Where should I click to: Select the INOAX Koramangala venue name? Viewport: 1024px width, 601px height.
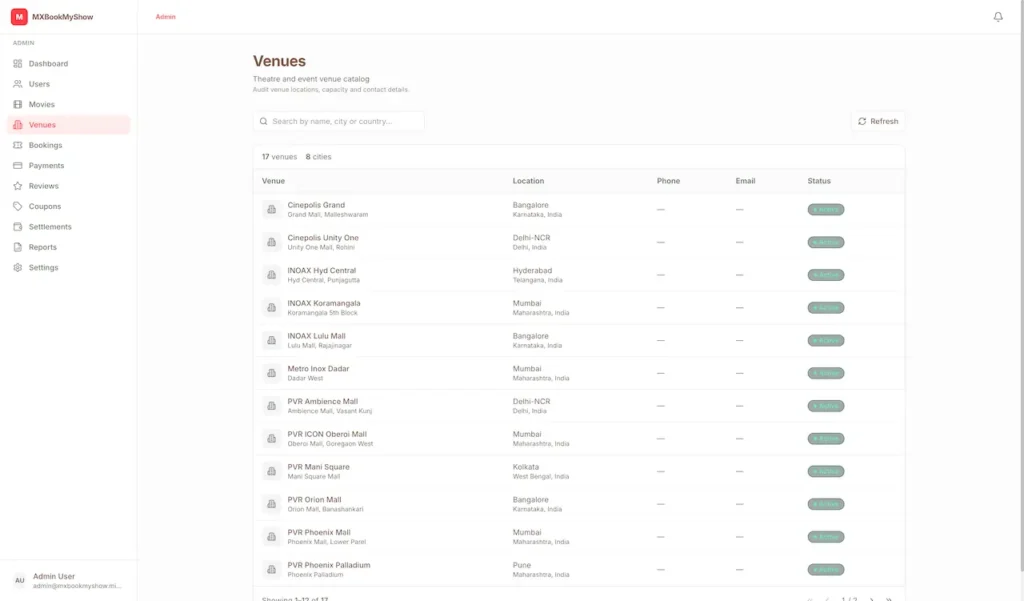tap(324, 303)
